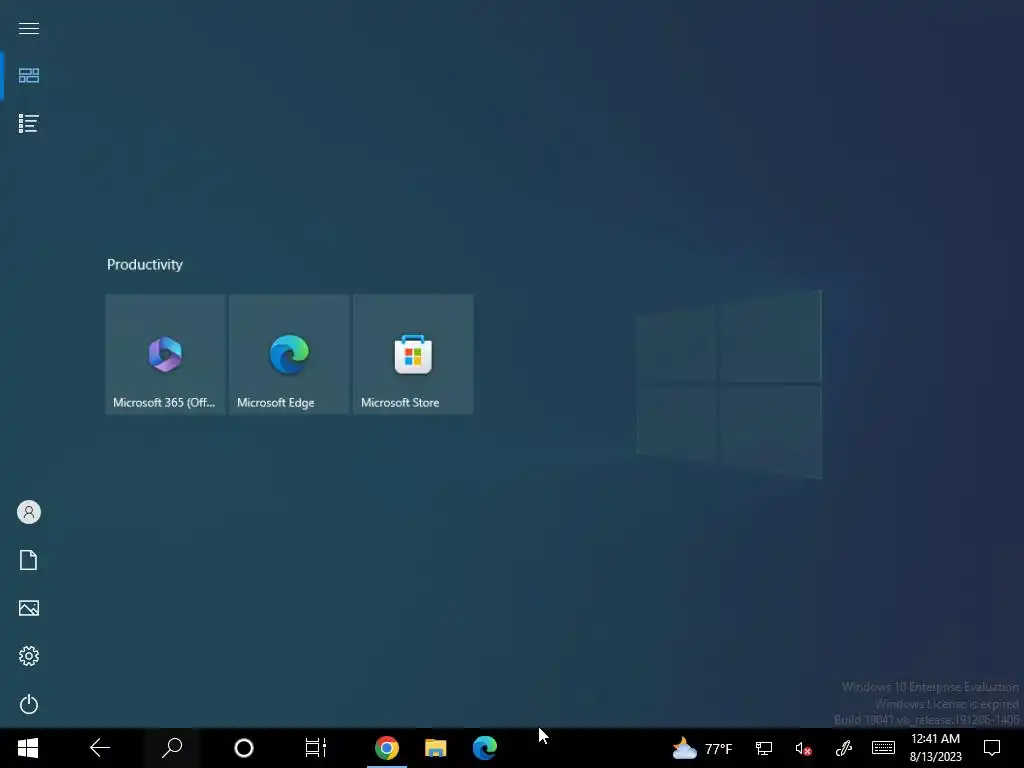Click the muted volume tray icon
1024x768 pixels.
point(803,748)
